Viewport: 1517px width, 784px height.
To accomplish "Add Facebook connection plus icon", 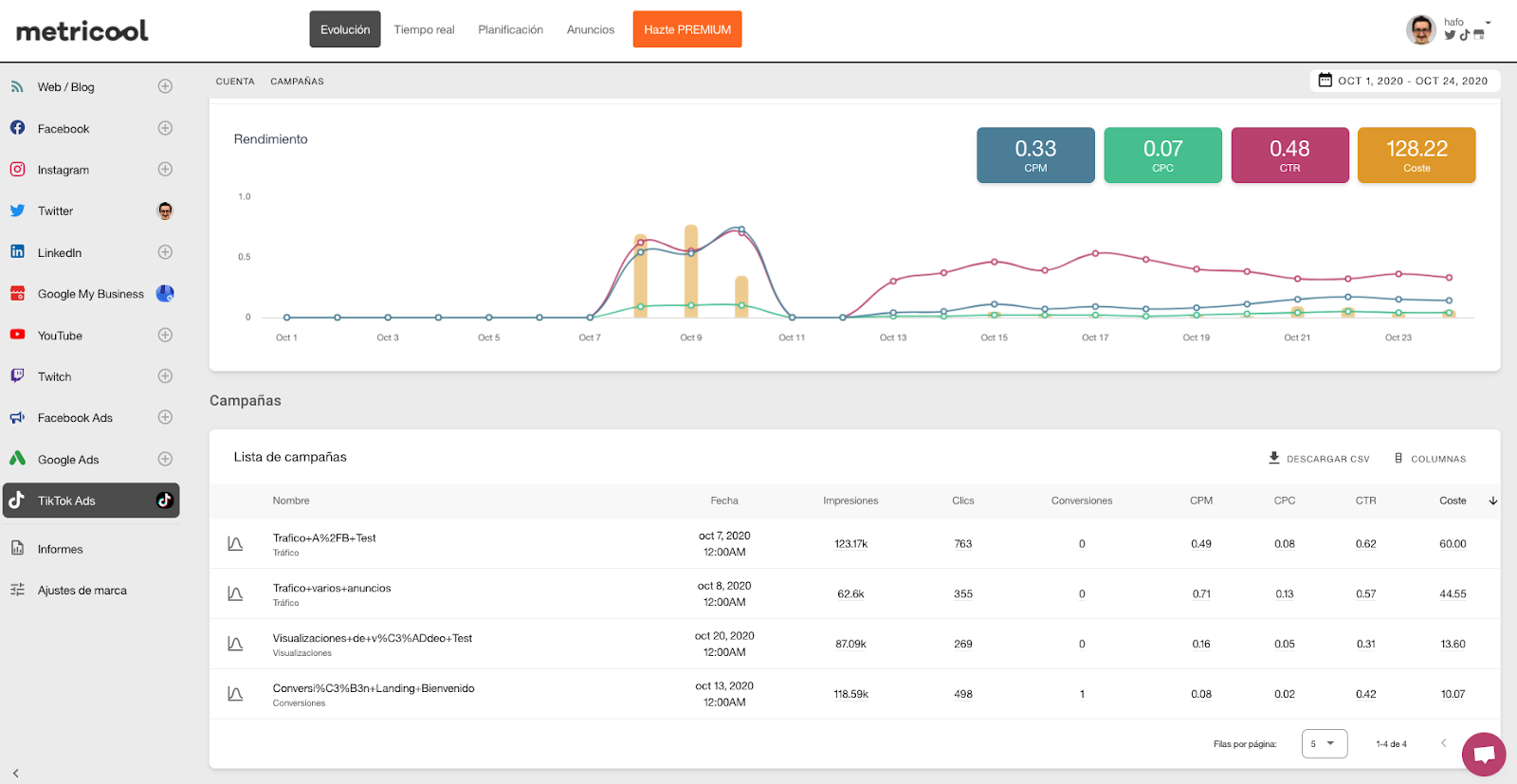I will (165, 128).
